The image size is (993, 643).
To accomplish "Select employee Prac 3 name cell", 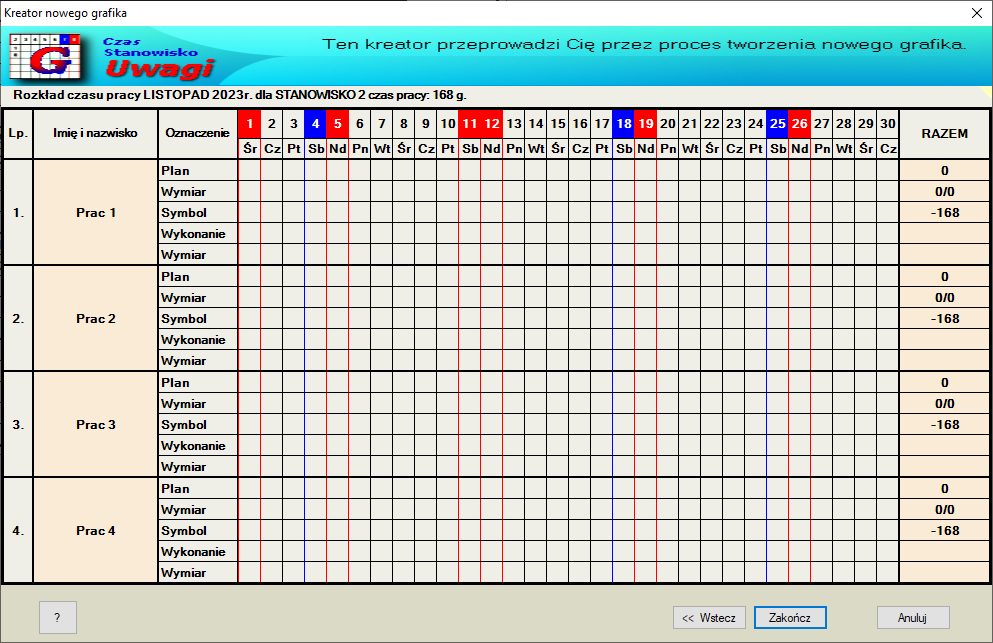I will tap(96, 425).
